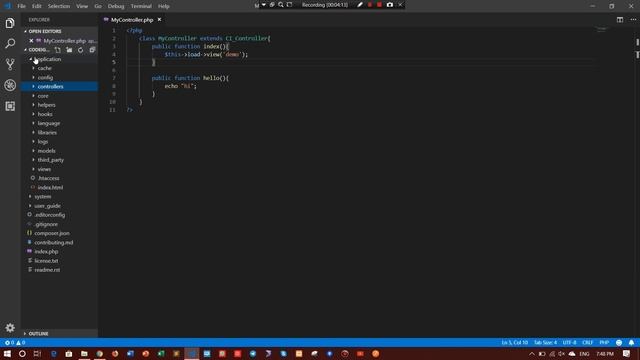Click the New Folder icon in explorer header

(69, 50)
